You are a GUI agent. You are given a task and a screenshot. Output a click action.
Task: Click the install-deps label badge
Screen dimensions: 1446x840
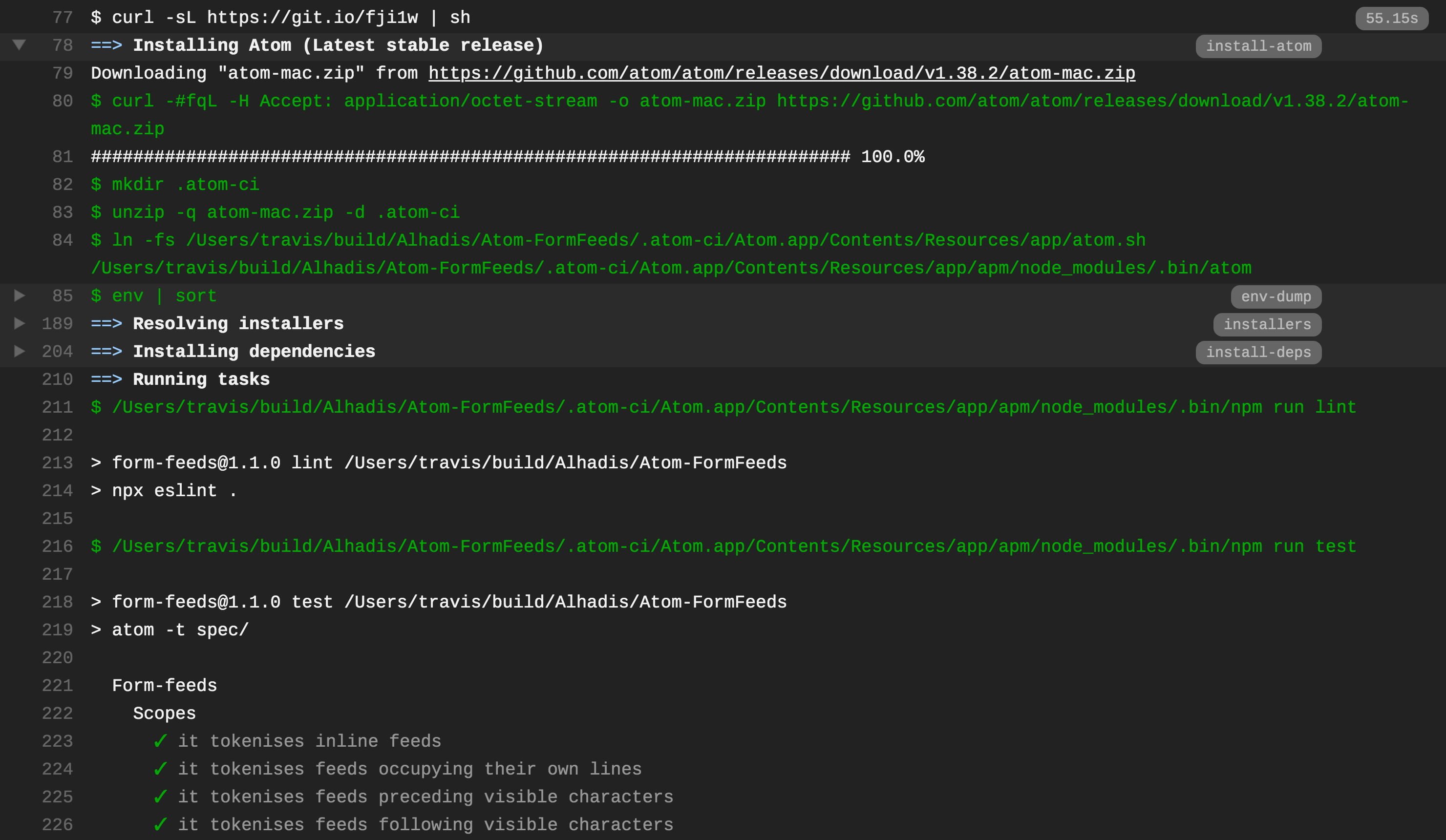coord(1258,352)
